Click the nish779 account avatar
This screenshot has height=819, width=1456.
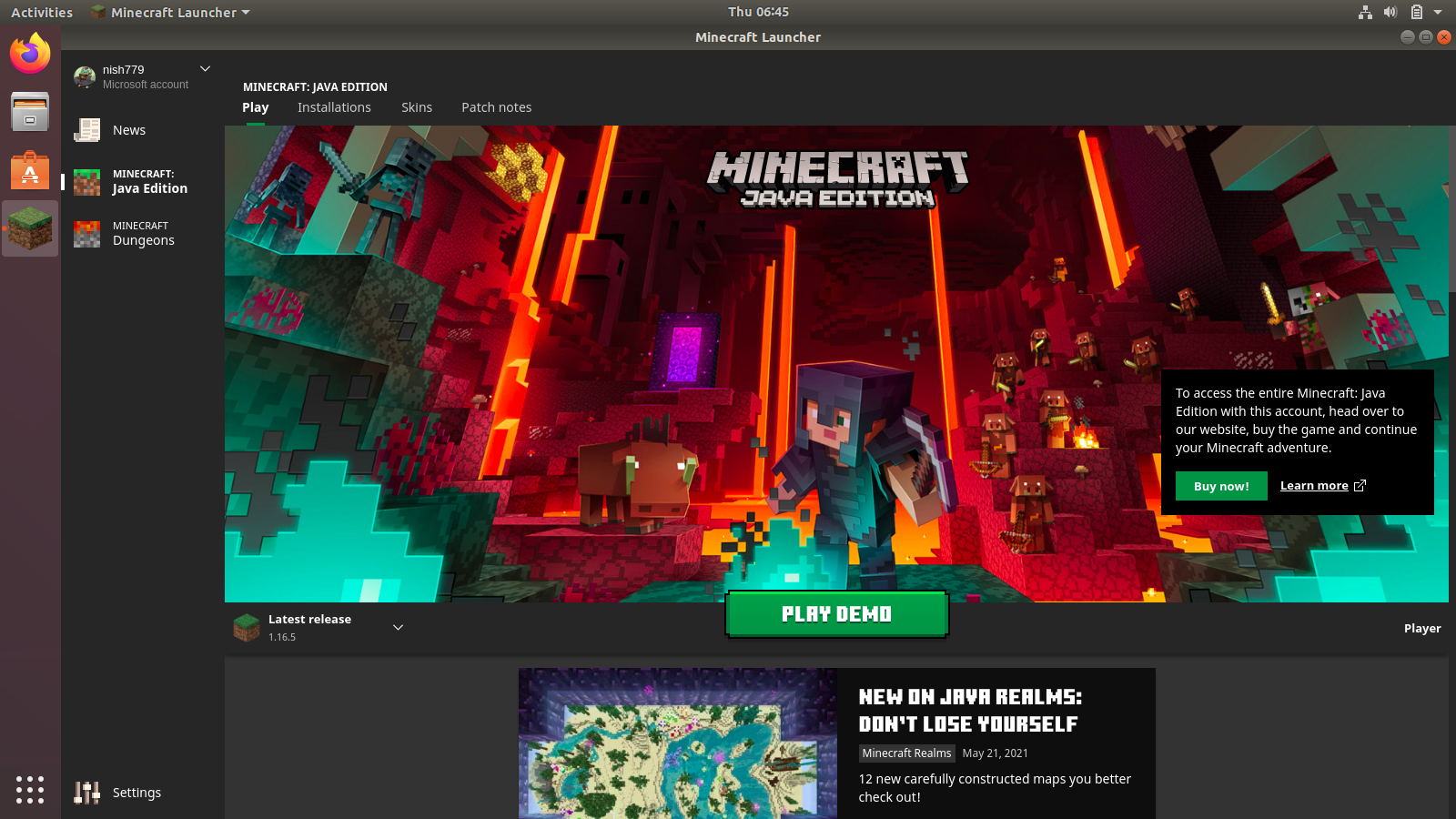pyautogui.click(x=85, y=76)
